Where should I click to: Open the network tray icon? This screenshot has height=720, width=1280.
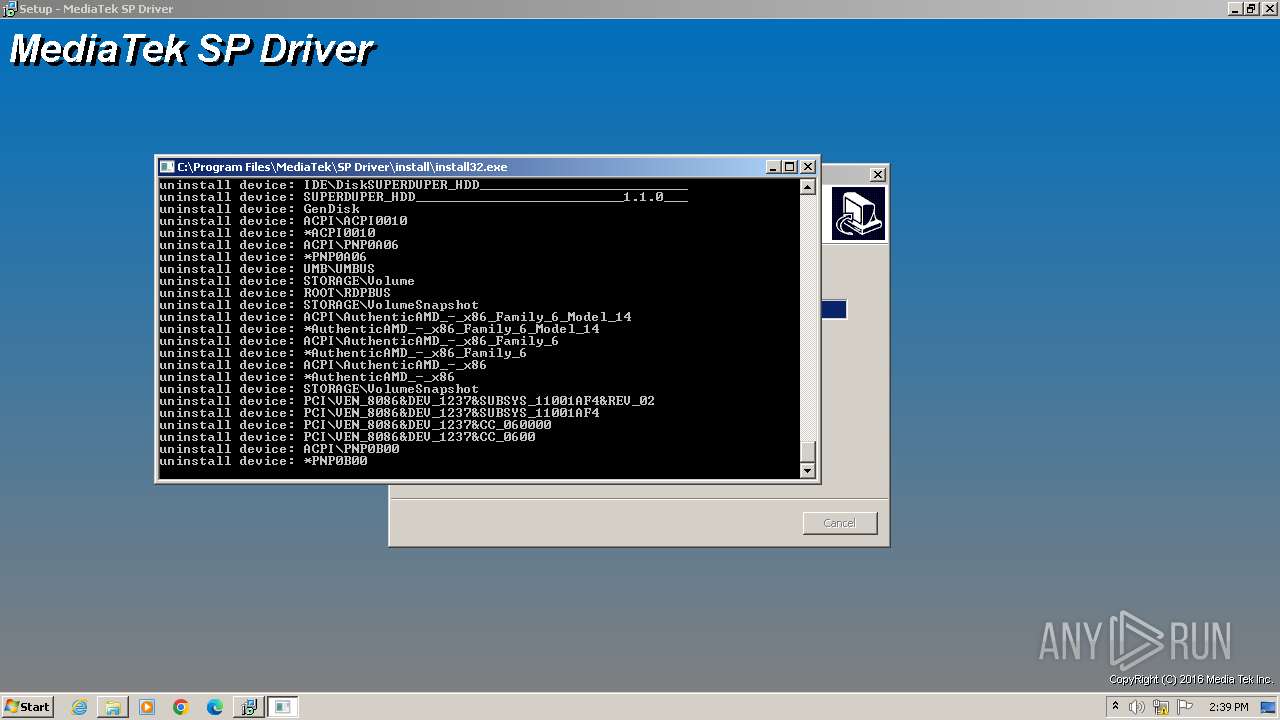(x=1161, y=707)
